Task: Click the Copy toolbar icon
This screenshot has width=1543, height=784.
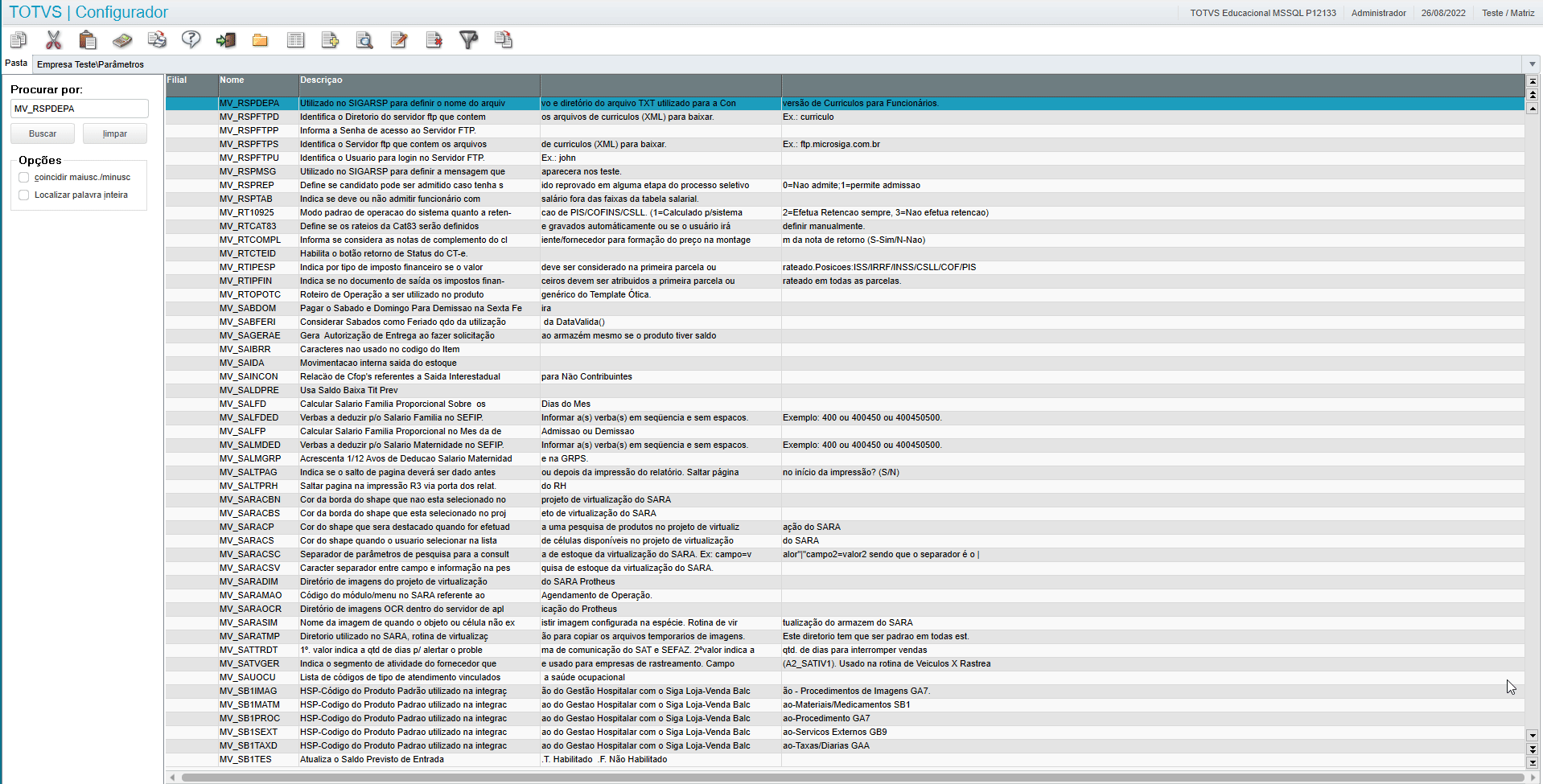Action: [19, 39]
